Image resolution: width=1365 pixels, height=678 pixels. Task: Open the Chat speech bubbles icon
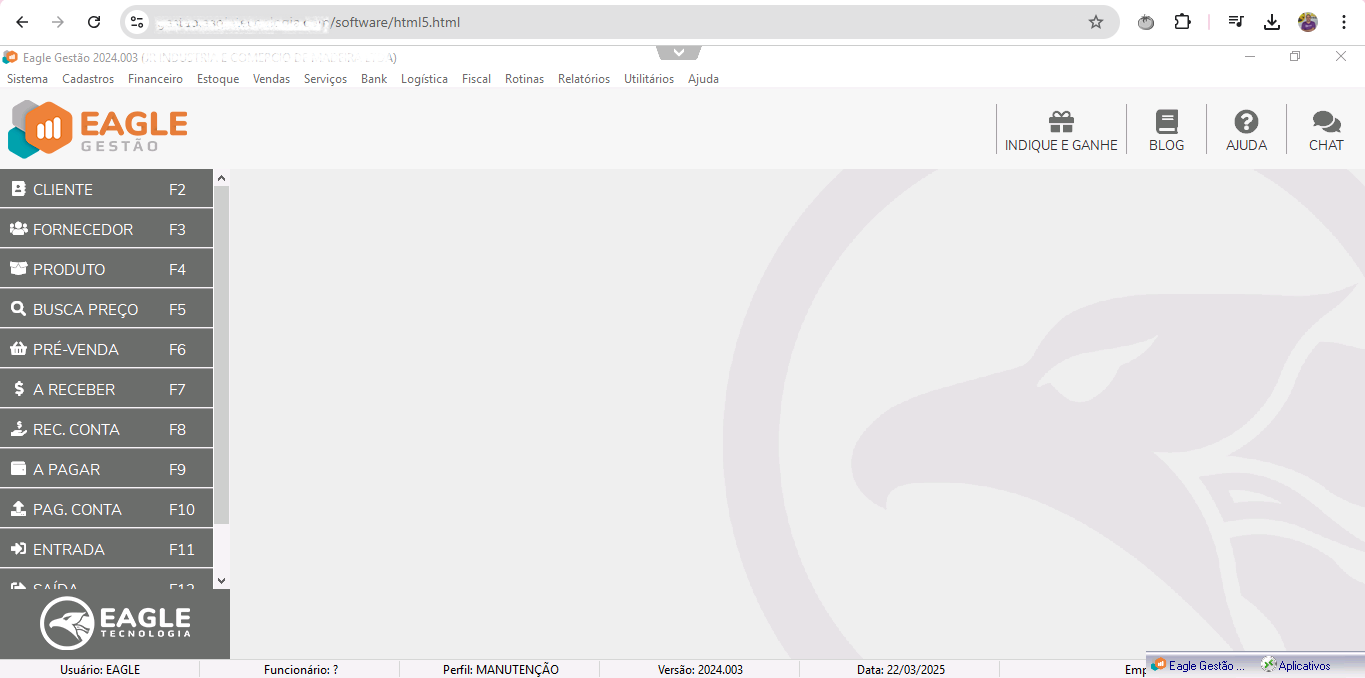coord(1326,122)
